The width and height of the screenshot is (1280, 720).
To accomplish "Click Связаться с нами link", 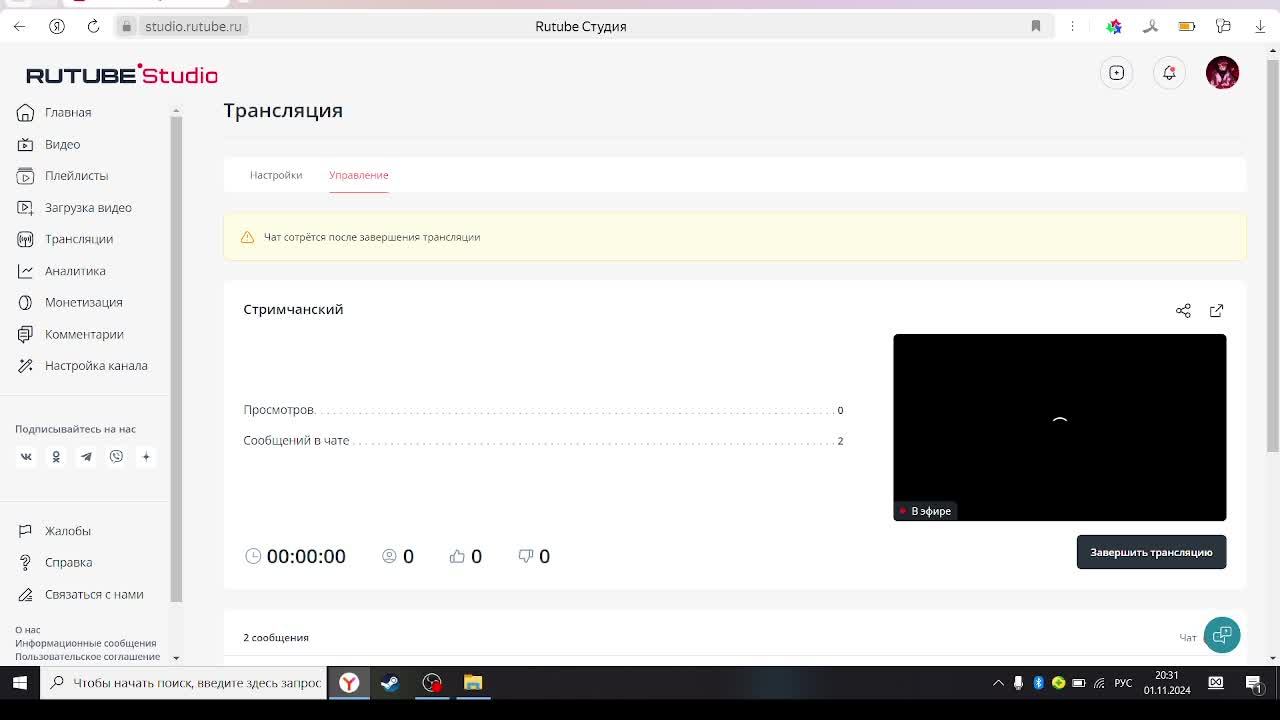I will (94, 594).
